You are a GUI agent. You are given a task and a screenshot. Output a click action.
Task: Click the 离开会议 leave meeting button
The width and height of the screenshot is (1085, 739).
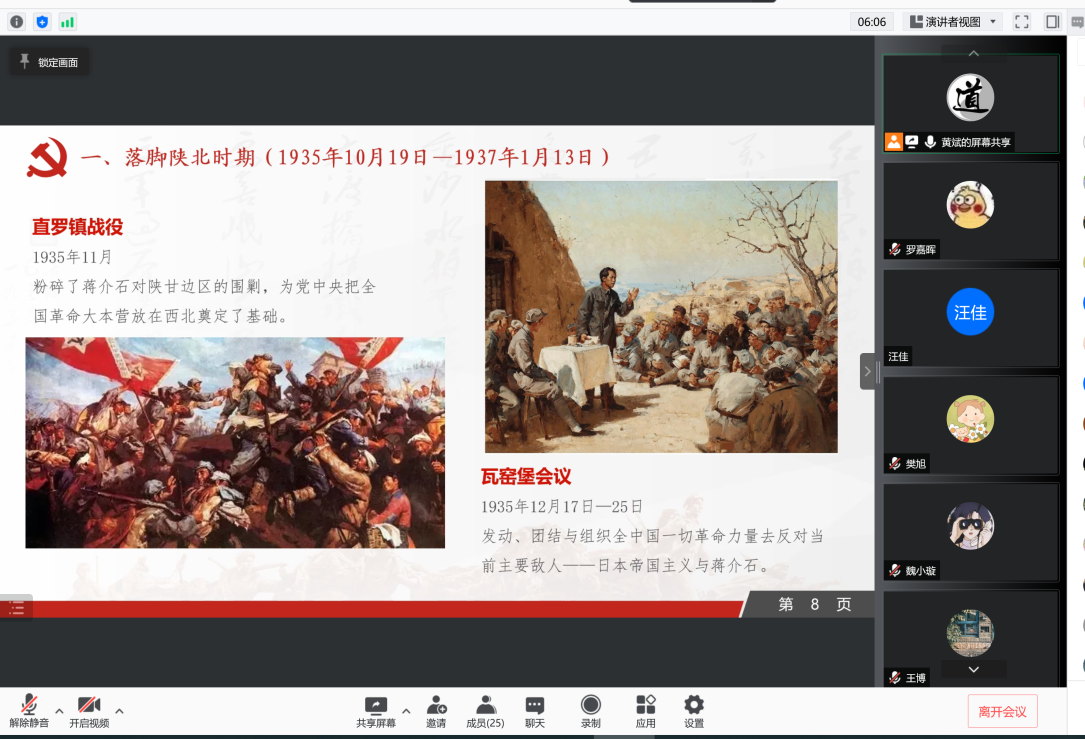tap(1002, 711)
